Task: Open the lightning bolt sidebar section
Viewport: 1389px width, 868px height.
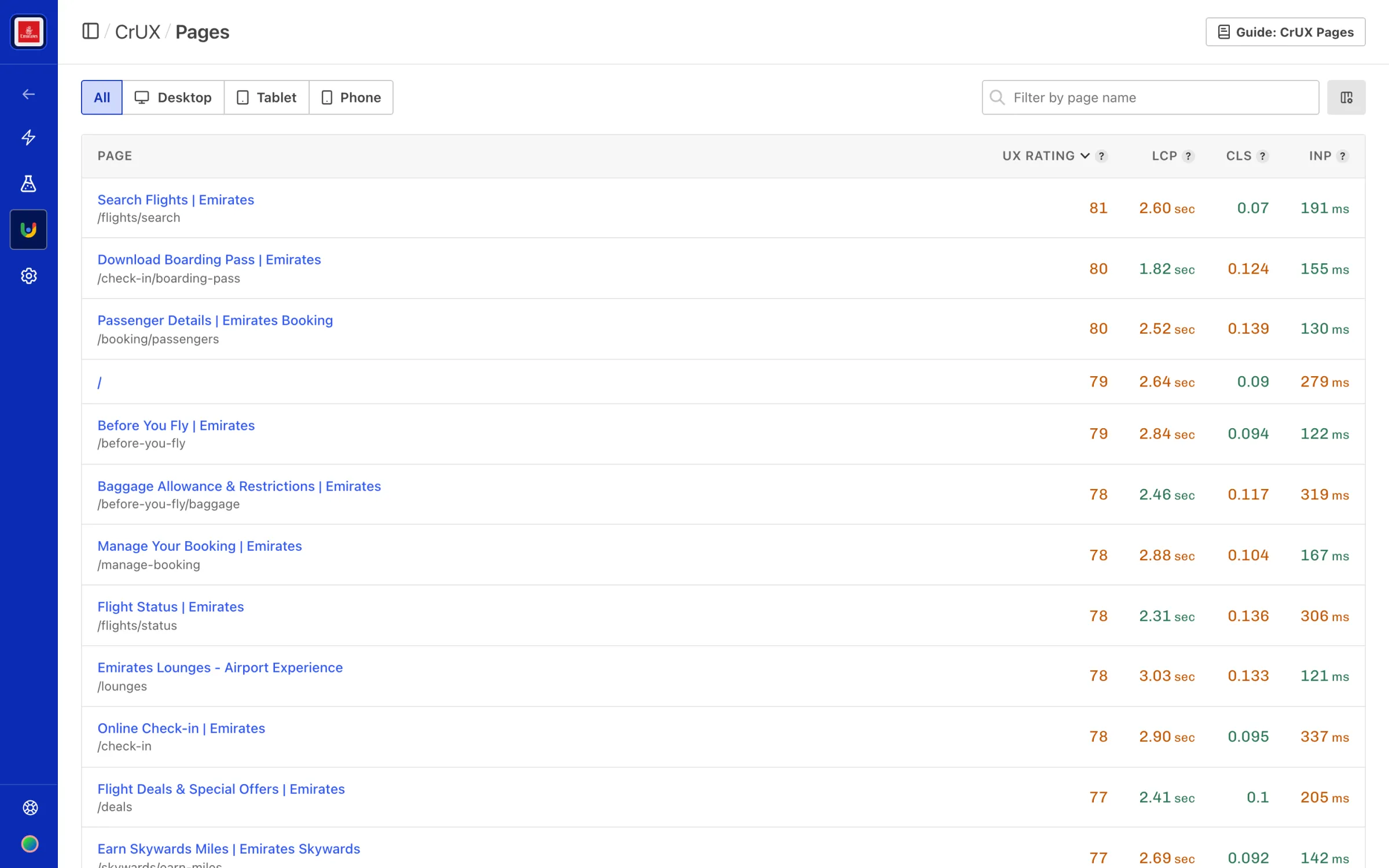Action: (x=28, y=138)
